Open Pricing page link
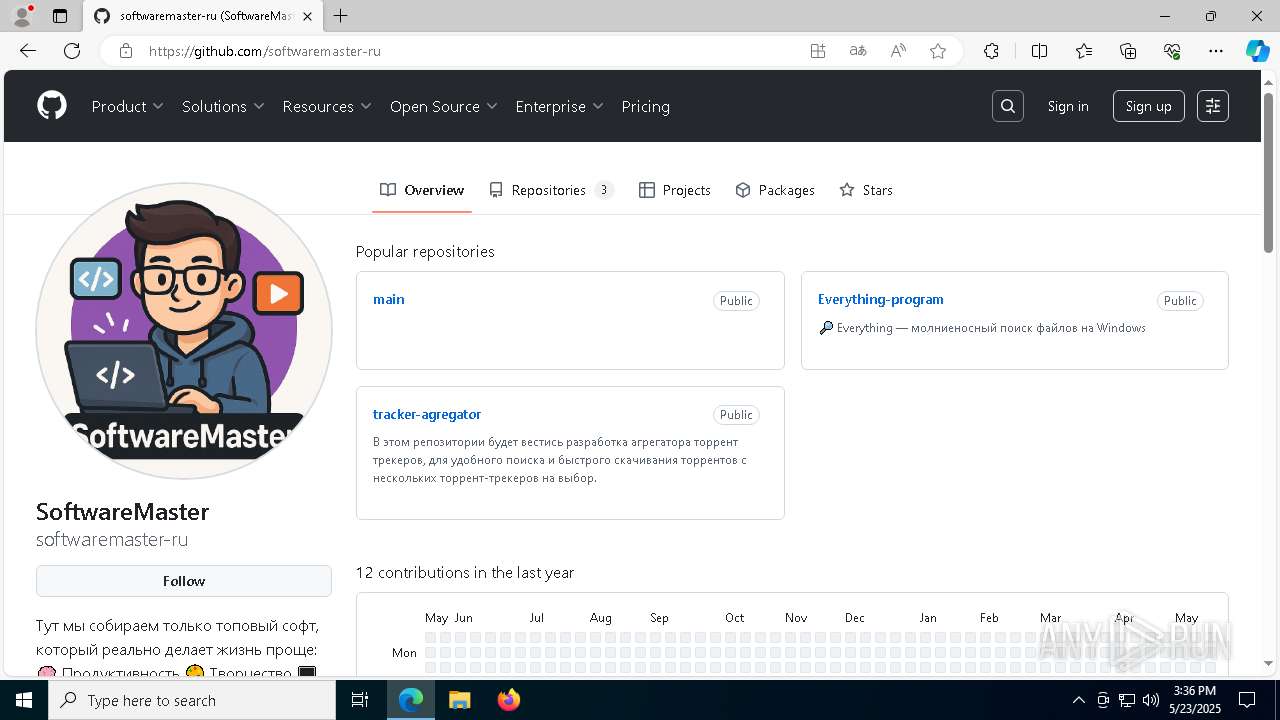1280x720 pixels. click(x=645, y=106)
